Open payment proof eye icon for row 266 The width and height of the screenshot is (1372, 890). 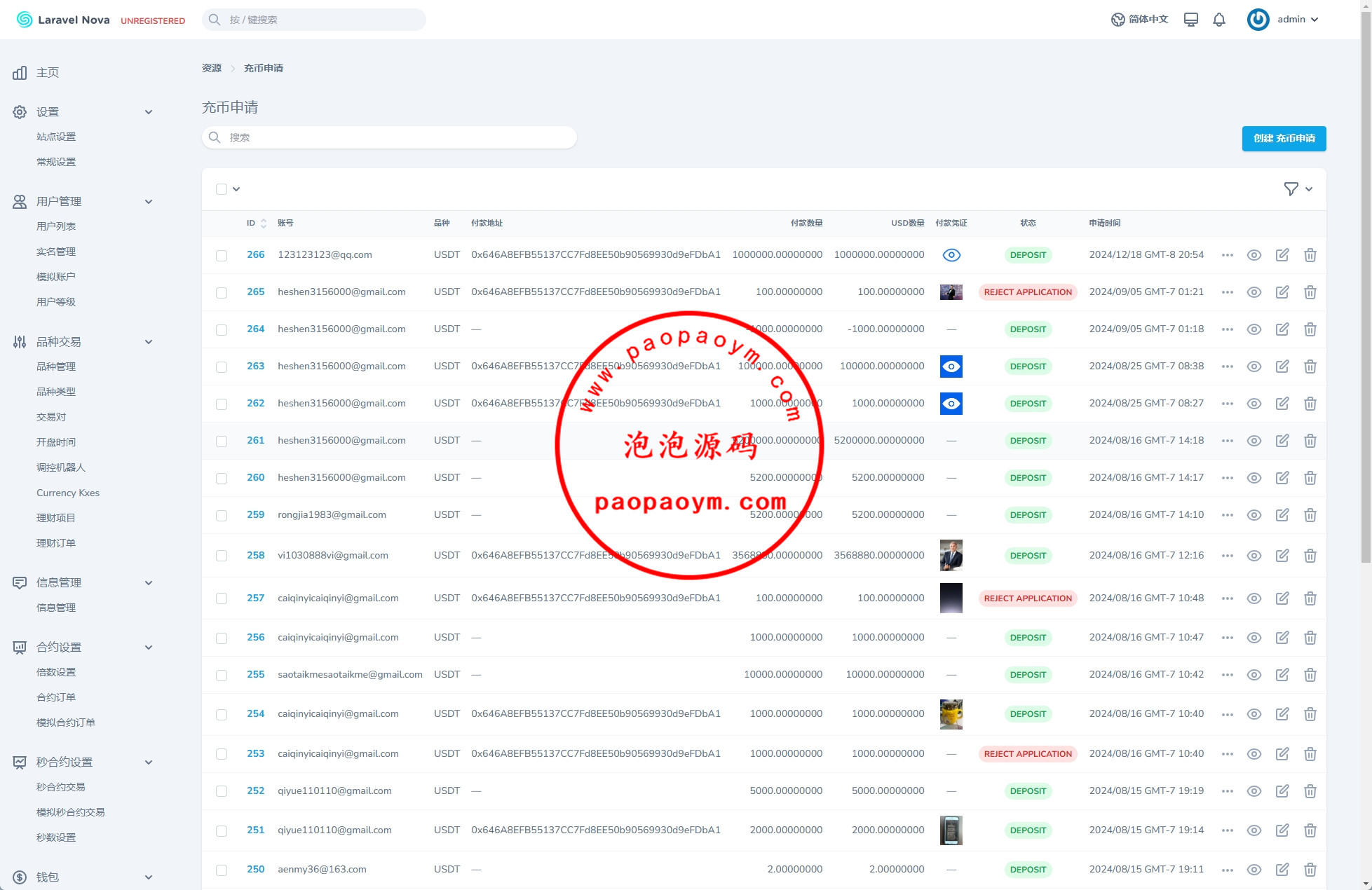point(951,255)
